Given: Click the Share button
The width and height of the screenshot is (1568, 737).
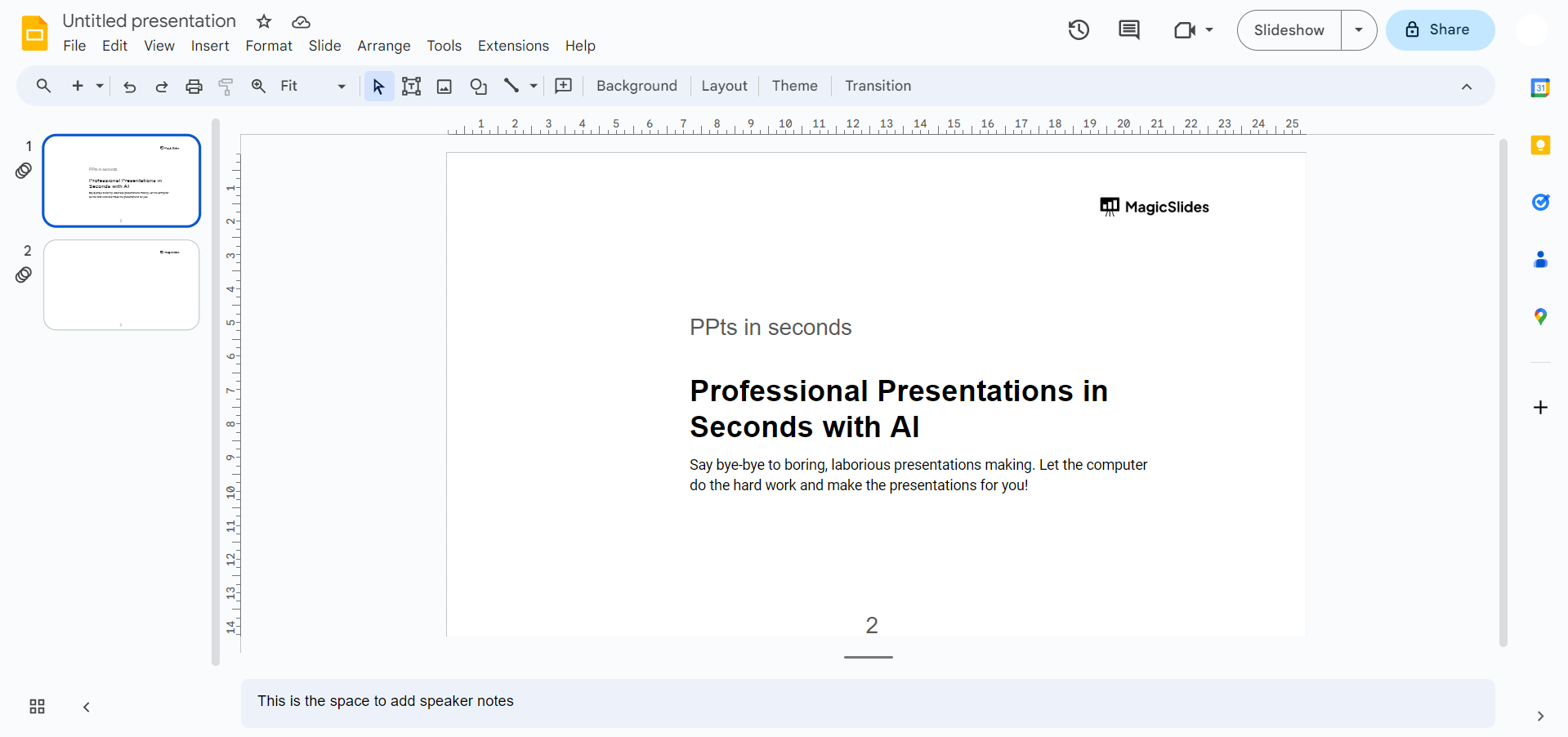Looking at the screenshot, I should (x=1440, y=30).
